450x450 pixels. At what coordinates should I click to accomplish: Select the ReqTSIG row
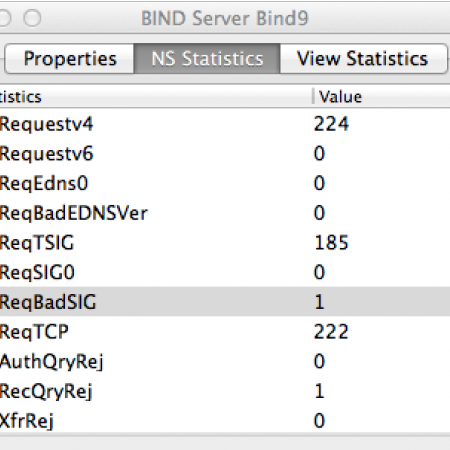tap(225, 243)
